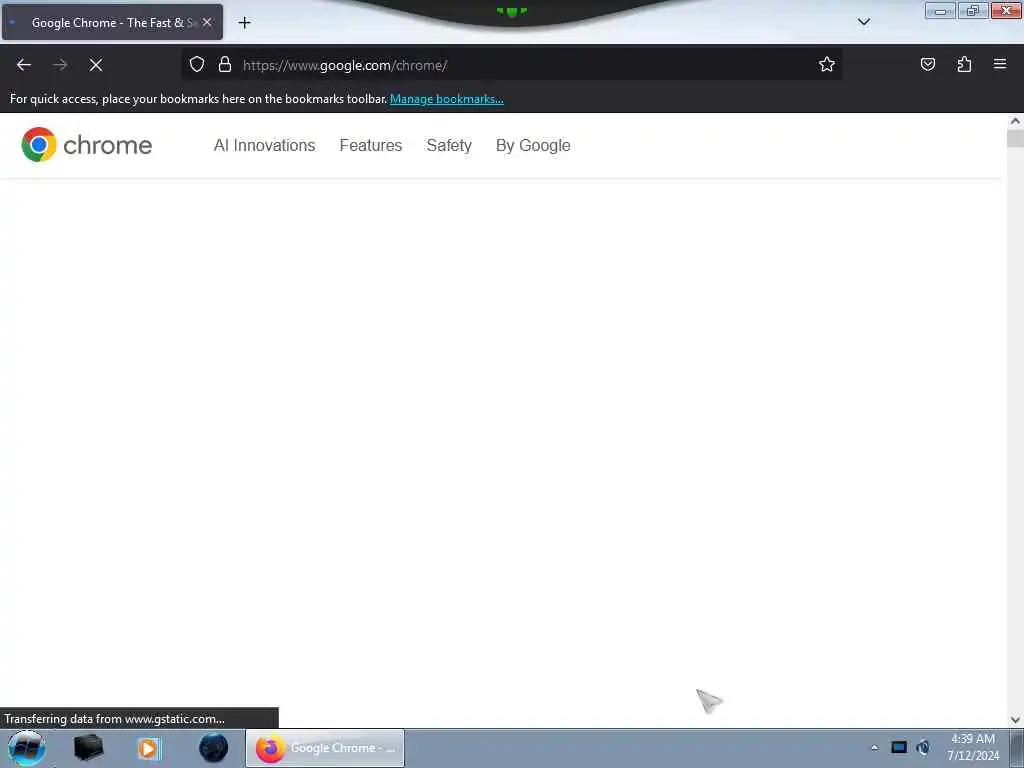The width and height of the screenshot is (1024, 768).
Task: Open the Windows Start button
Action: (x=26, y=748)
